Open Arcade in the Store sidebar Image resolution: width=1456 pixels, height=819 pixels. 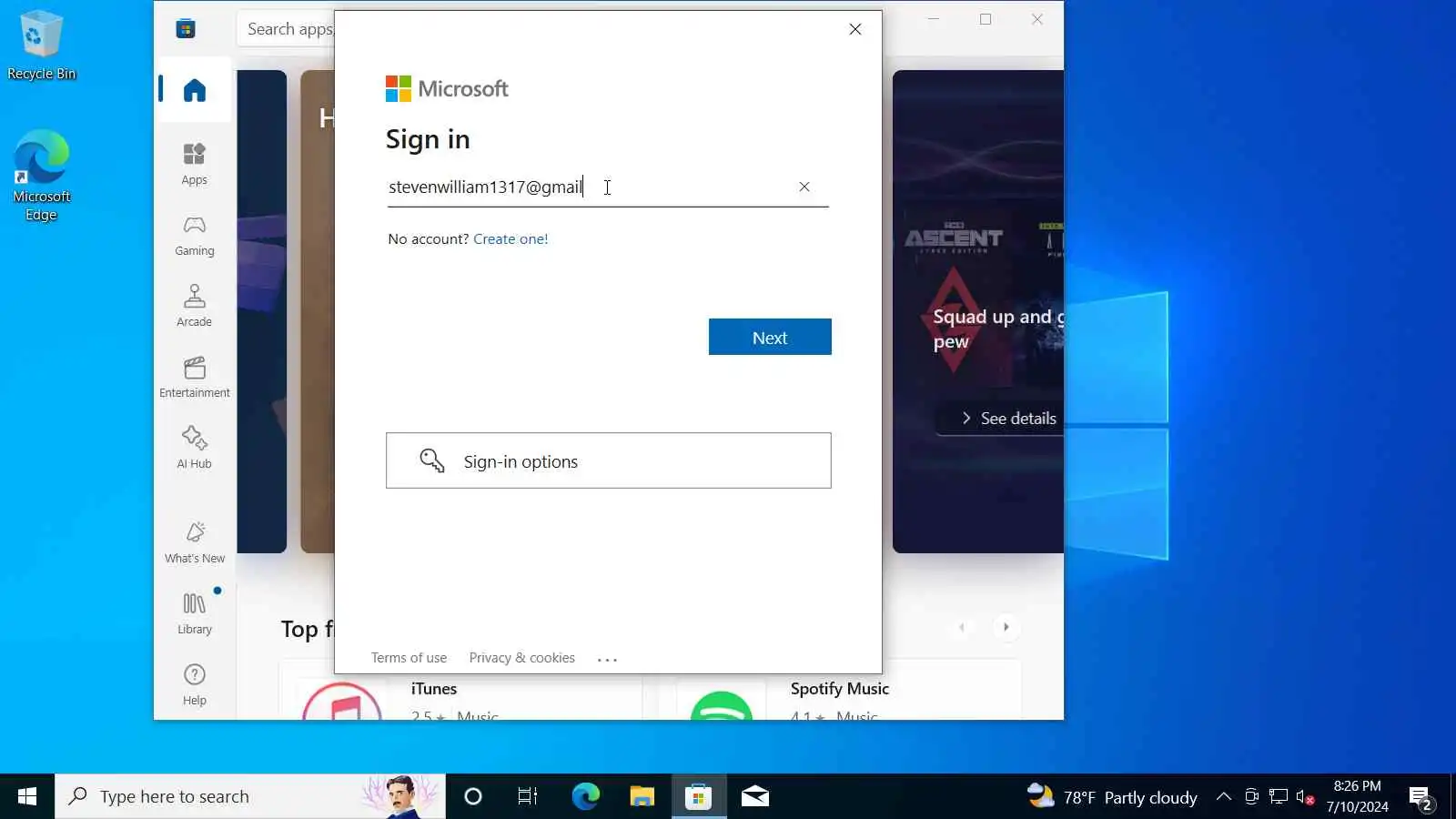pyautogui.click(x=194, y=306)
